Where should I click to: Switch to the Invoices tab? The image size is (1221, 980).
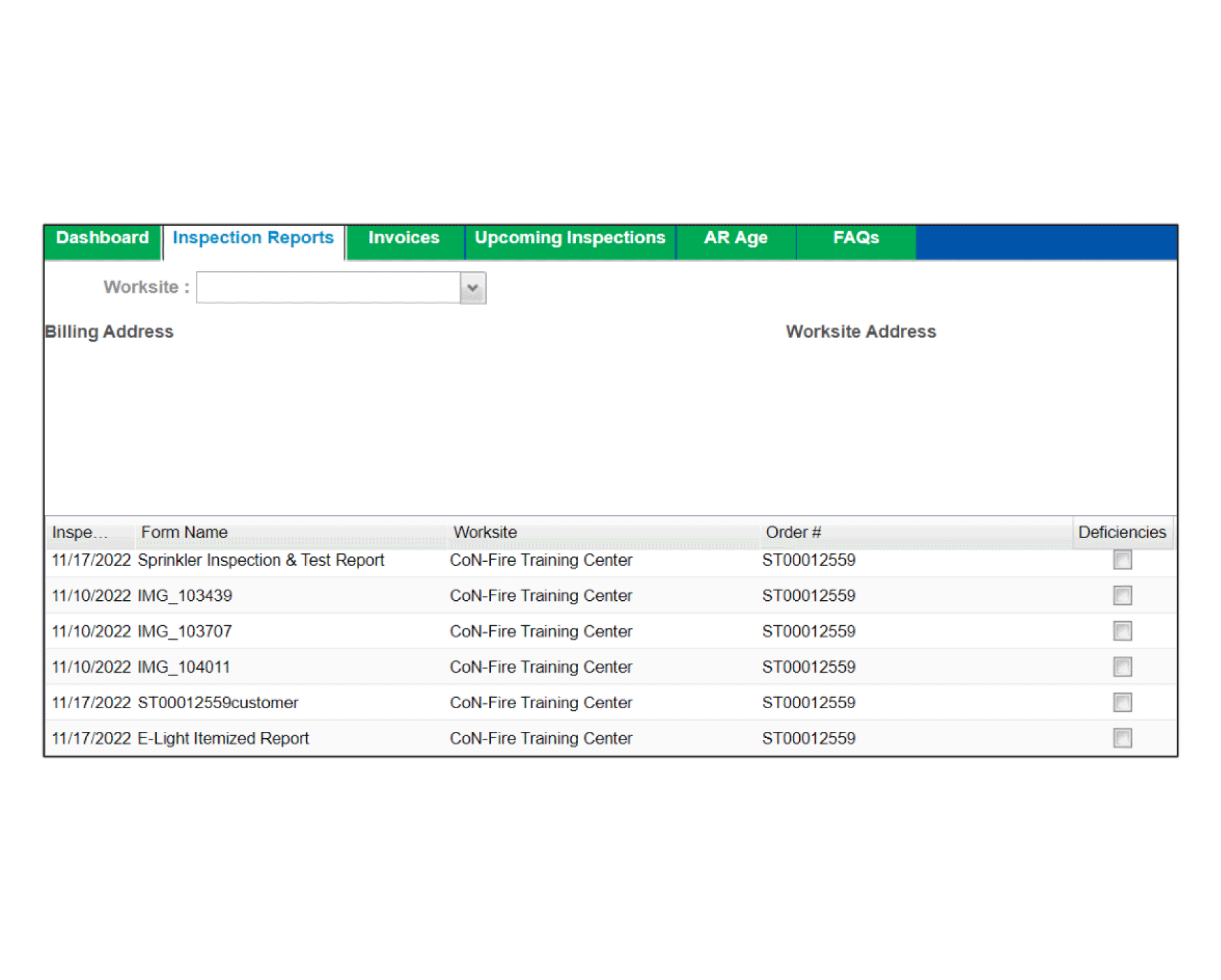[404, 238]
